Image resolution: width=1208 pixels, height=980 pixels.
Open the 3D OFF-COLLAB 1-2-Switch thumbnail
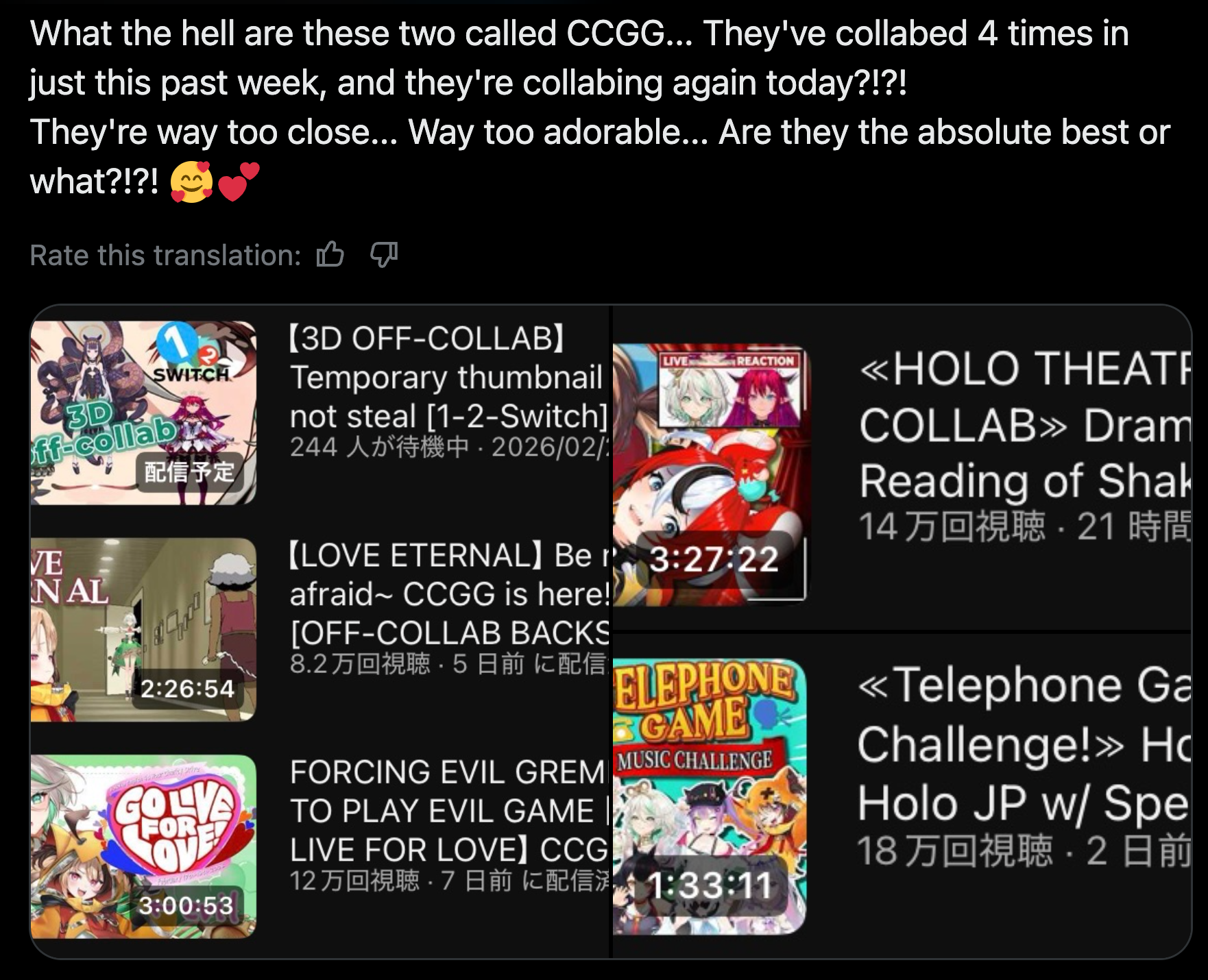click(143, 413)
